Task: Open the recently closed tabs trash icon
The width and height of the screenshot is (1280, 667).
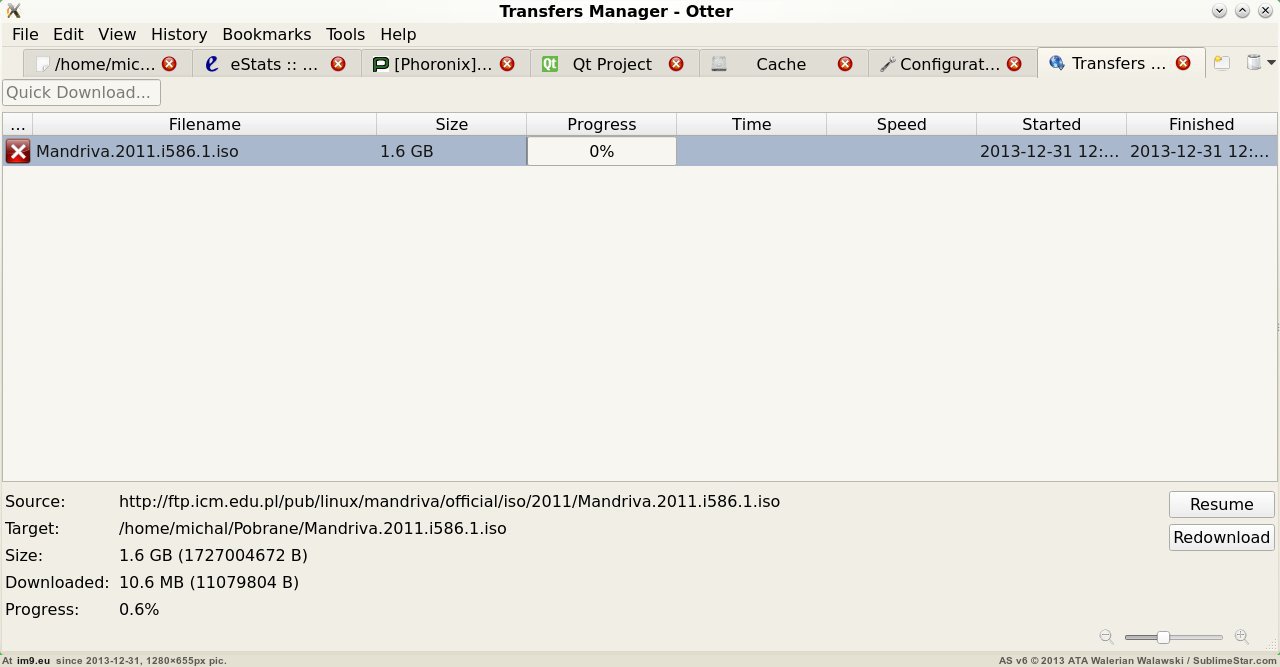Action: coord(1252,62)
